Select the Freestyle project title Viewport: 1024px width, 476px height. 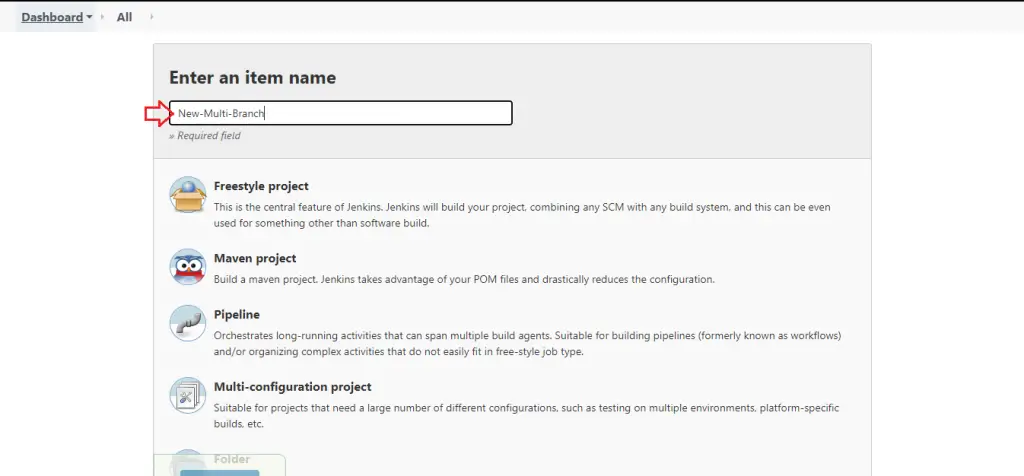click(261, 186)
